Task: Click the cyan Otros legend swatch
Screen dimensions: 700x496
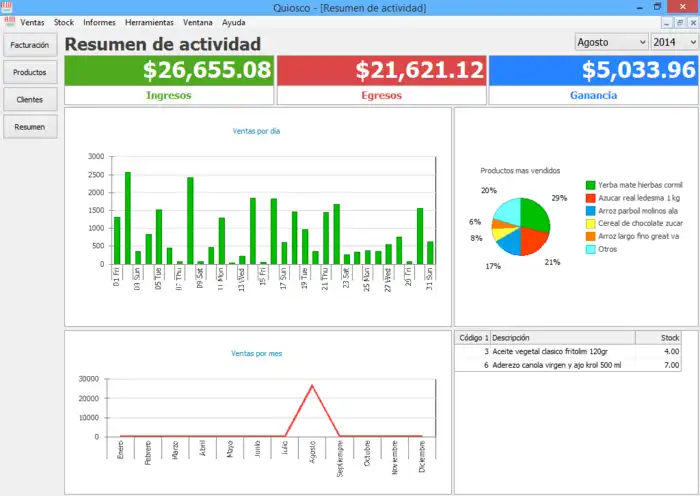Action: click(590, 250)
